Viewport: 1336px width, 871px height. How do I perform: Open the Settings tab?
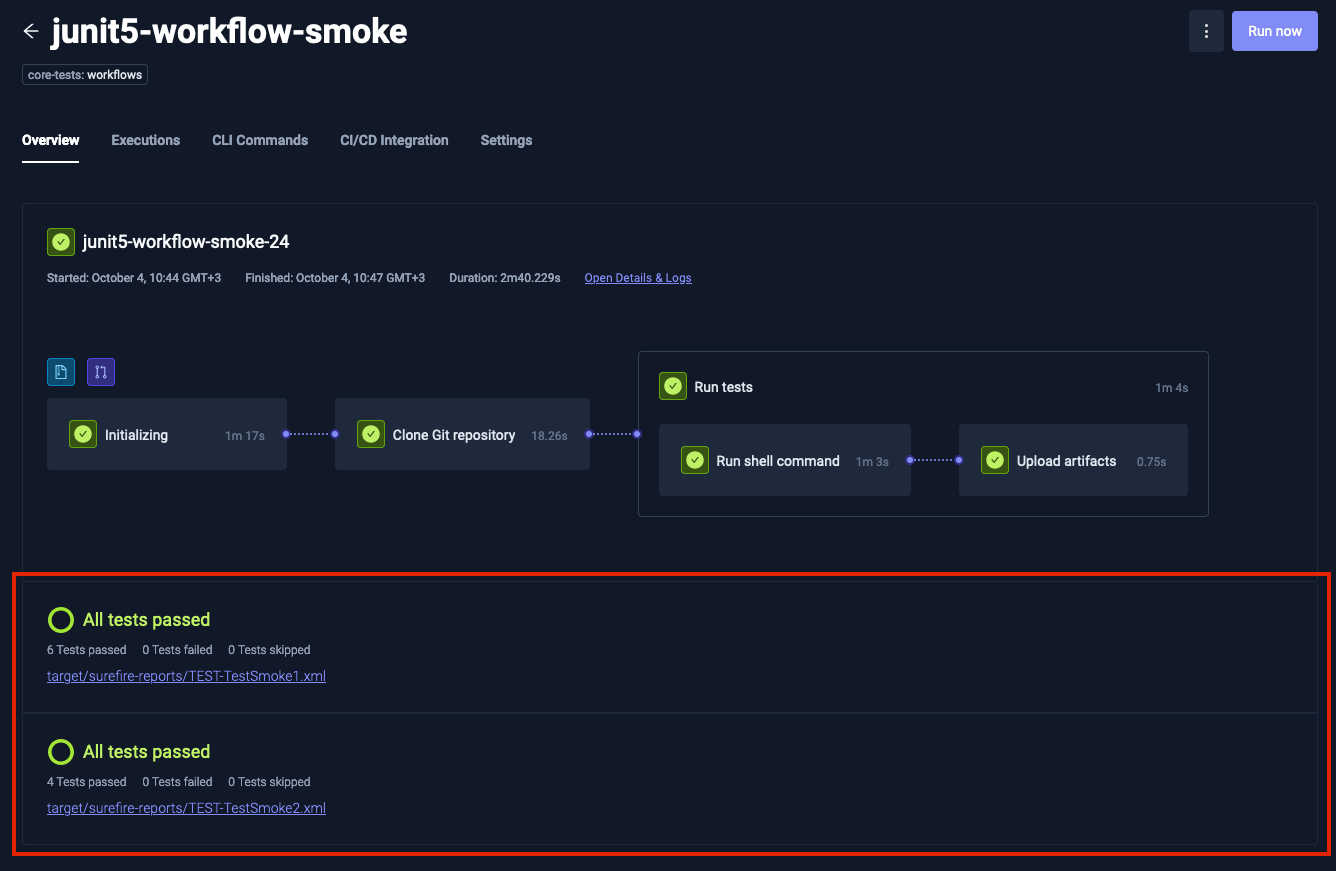click(506, 140)
